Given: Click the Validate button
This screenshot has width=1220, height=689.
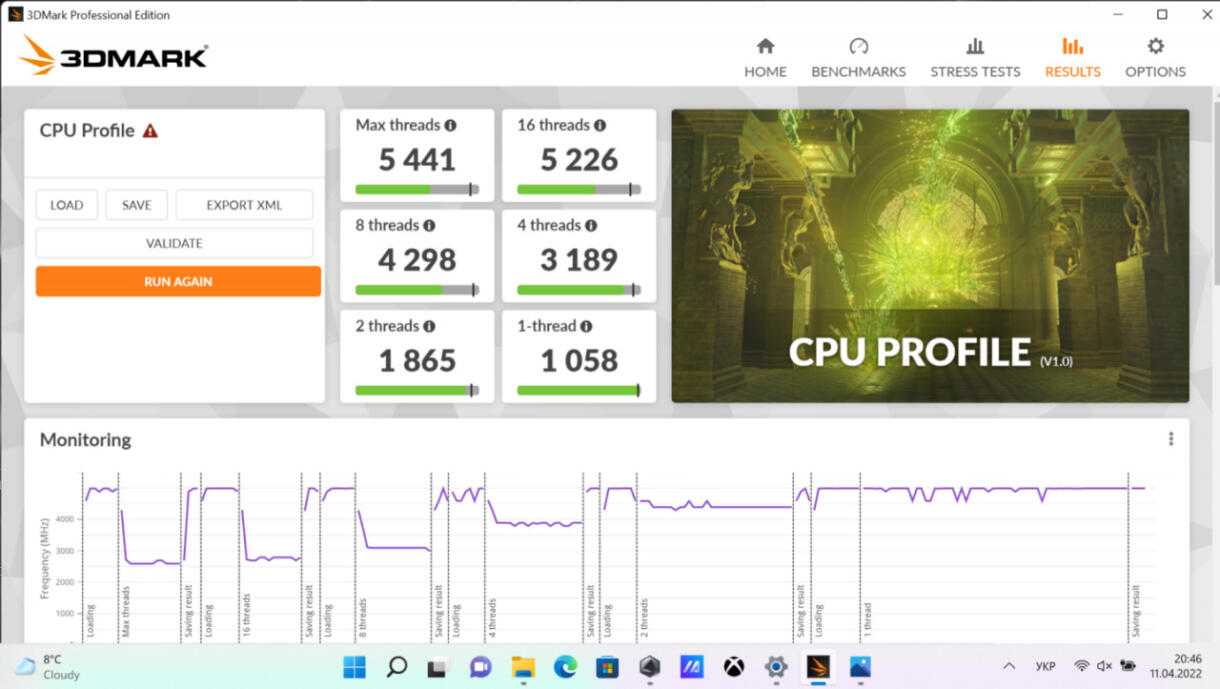Looking at the screenshot, I should pyautogui.click(x=174, y=243).
